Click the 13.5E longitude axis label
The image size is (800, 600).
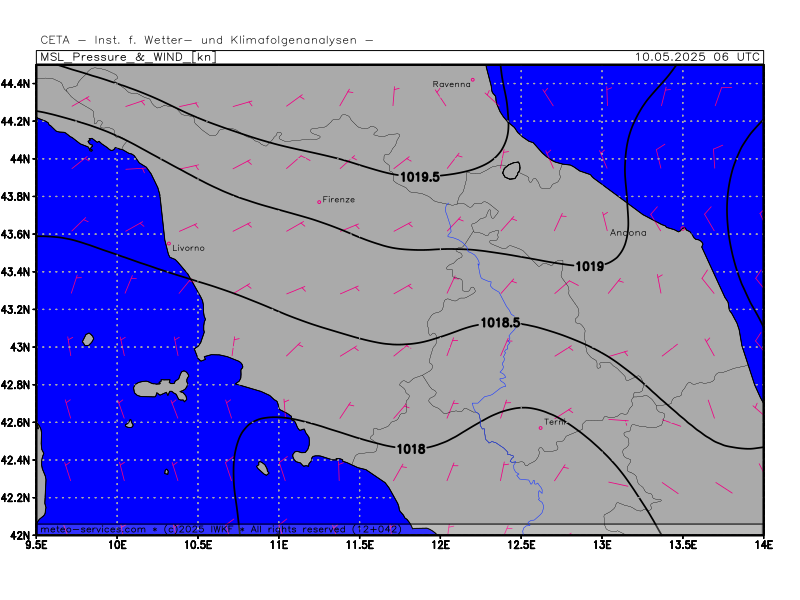click(683, 545)
